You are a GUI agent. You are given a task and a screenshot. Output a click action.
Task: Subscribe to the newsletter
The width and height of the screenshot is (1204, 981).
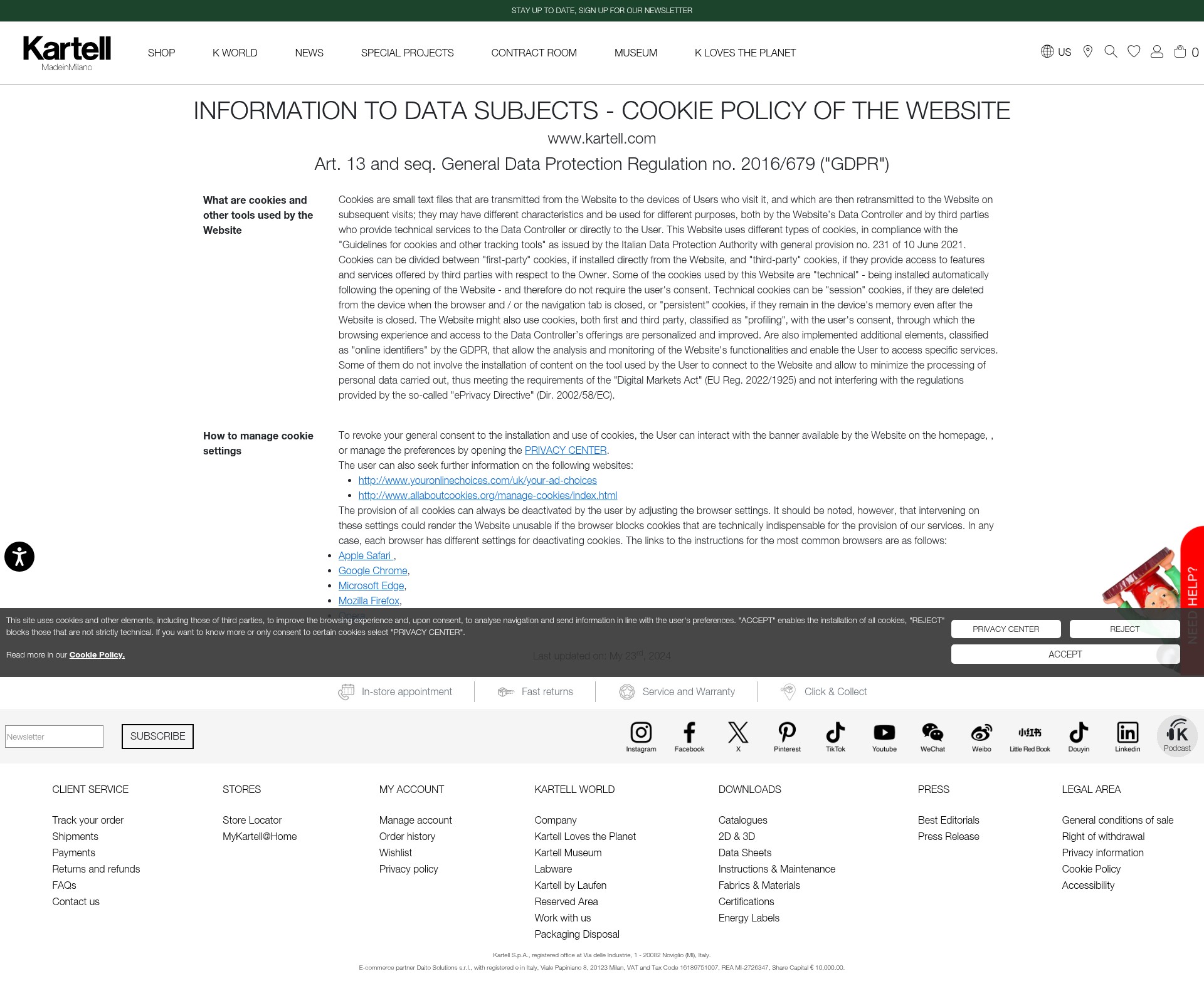tap(157, 737)
